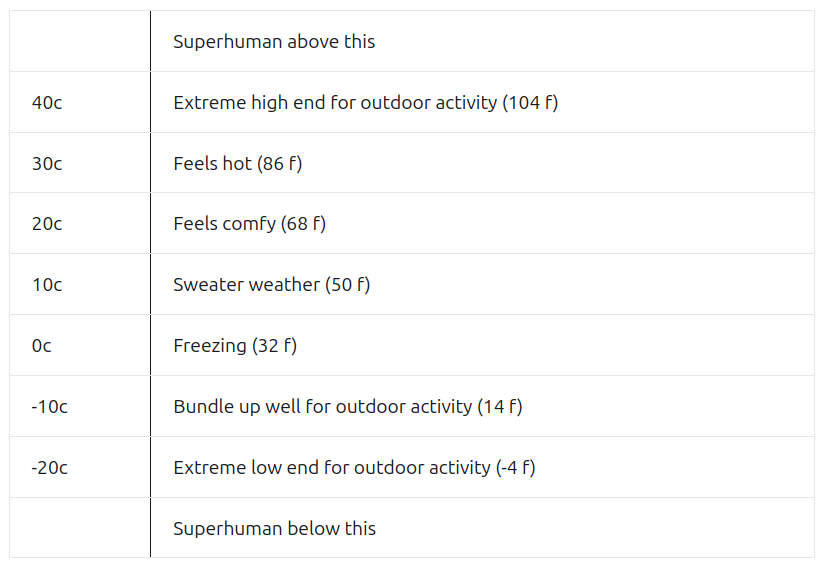
Task: Select the 30c temperature cell
Action: [47, 164]
